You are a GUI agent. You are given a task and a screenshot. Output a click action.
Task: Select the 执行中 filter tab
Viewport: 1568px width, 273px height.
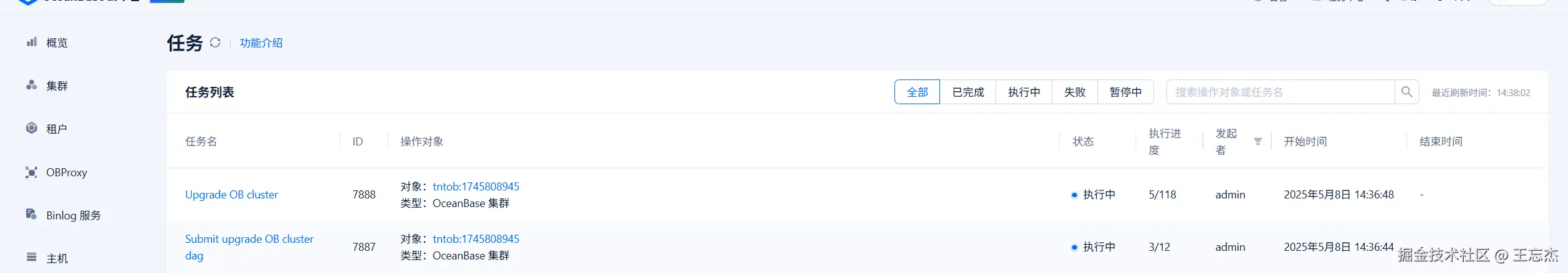1023,92
